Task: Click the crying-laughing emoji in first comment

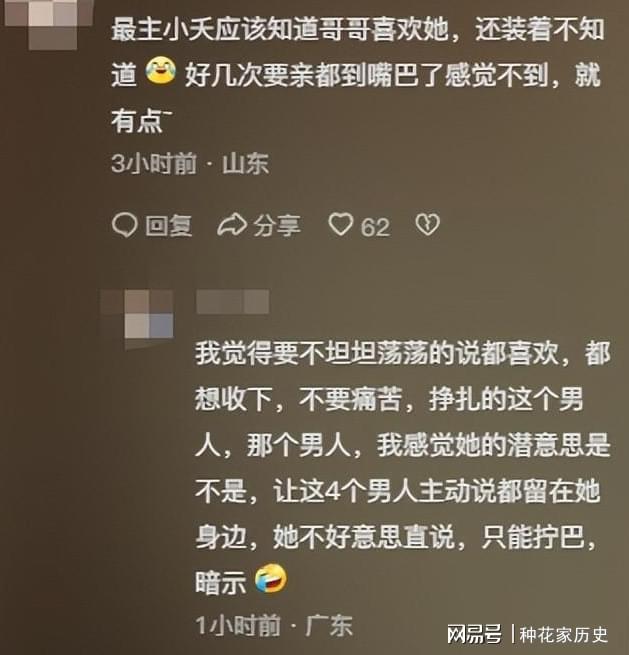Action: click(x=160, y=71)
